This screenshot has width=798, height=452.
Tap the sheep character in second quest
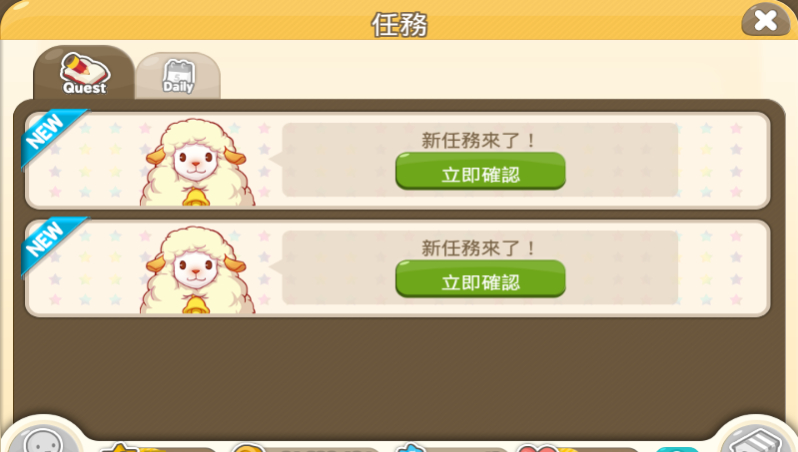(197, 271)
